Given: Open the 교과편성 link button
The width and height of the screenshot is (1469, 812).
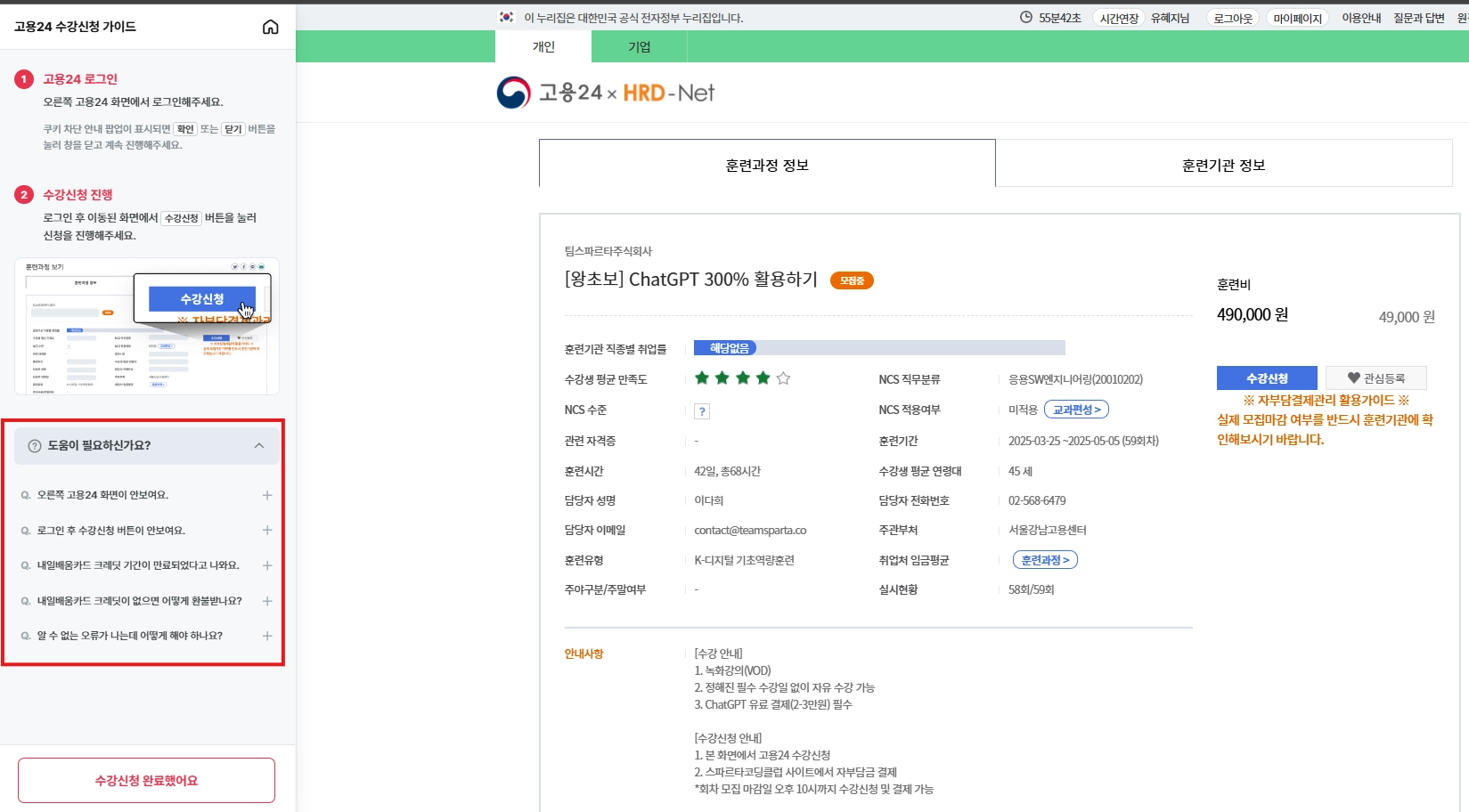Looking at the screenshot, I should tap(1076, 410).
